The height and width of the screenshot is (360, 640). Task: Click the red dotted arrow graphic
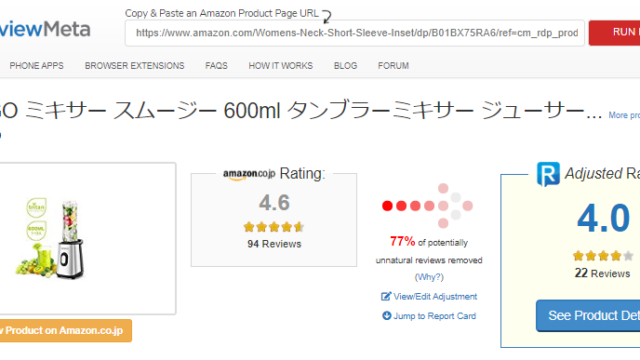(x=427, y=206)
